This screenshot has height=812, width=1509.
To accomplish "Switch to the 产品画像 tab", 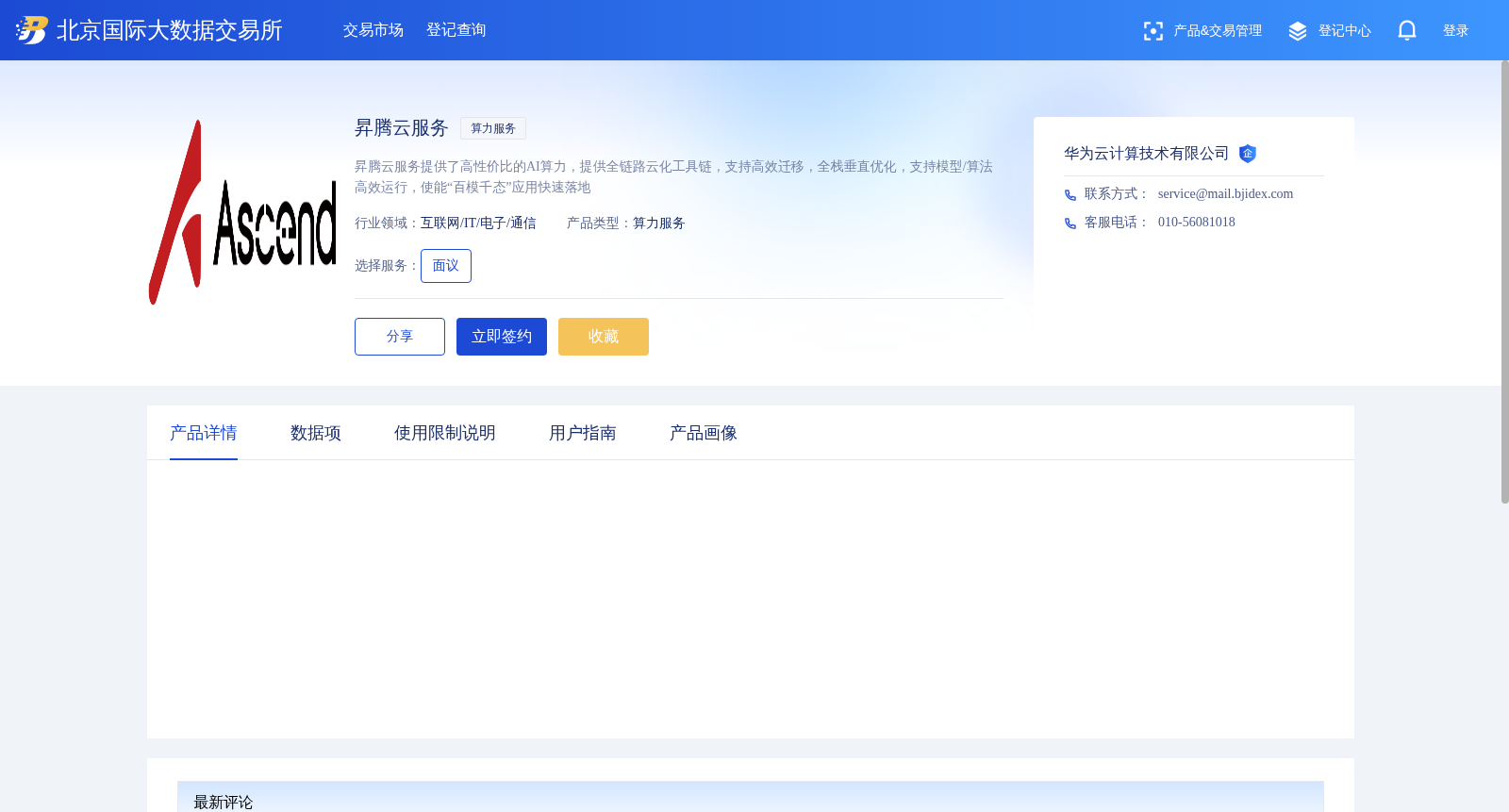I will point(704,433).
